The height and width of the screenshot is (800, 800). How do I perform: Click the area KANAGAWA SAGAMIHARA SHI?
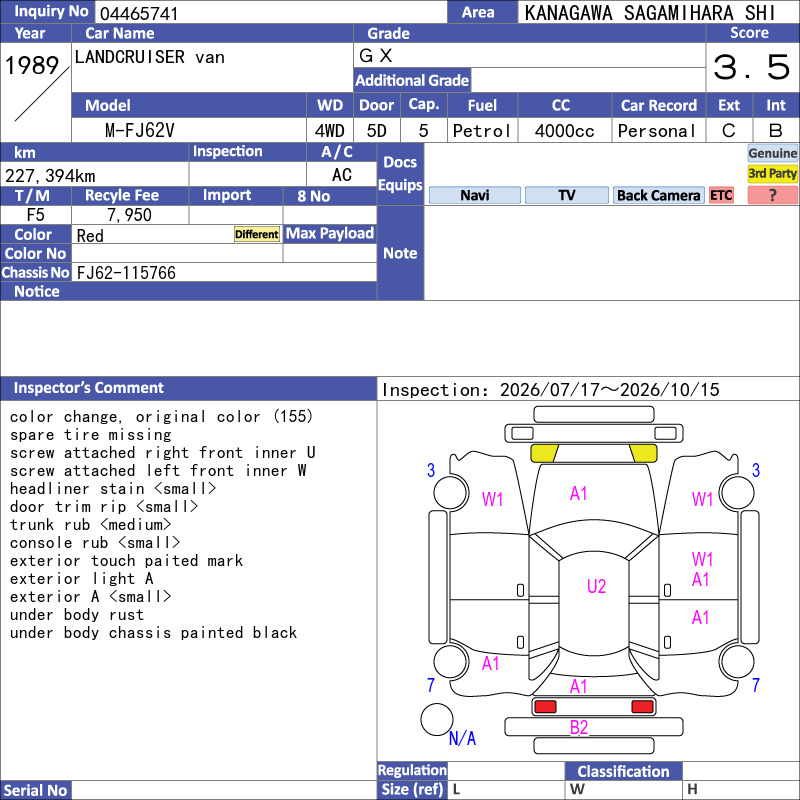[x=649, y=13]
